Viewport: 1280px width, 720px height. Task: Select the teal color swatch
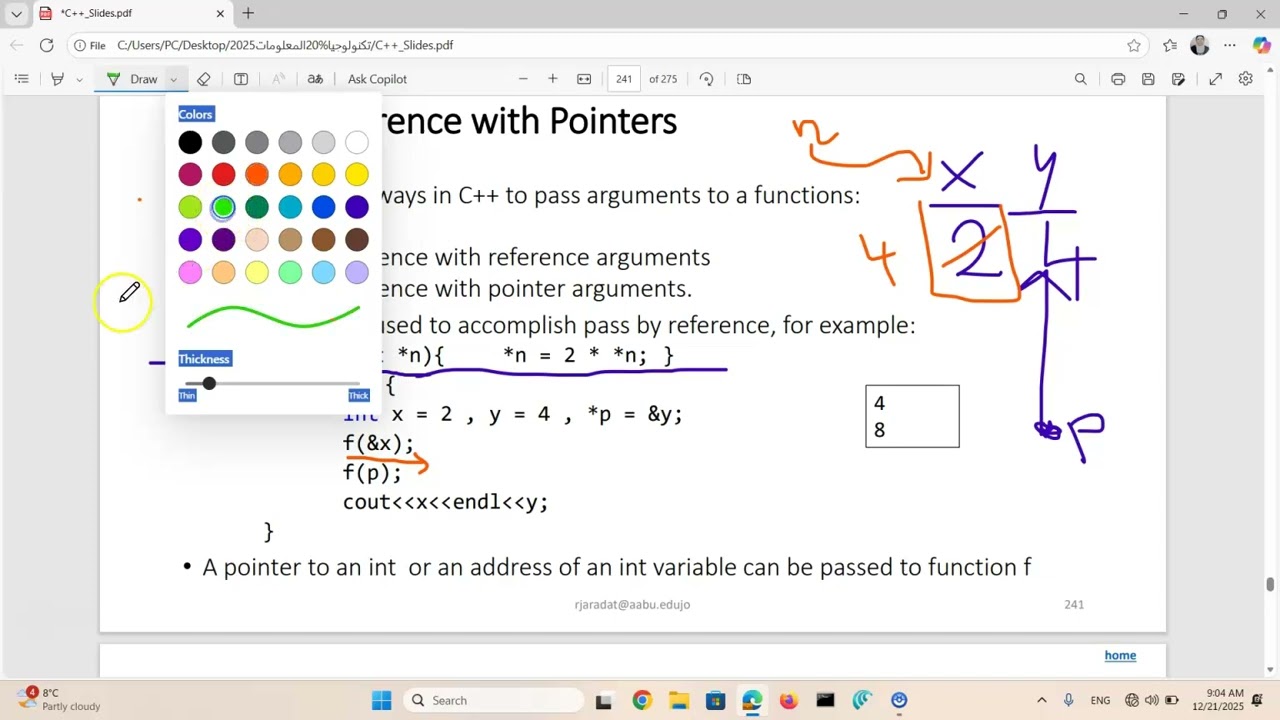click(x=290, y=207)
